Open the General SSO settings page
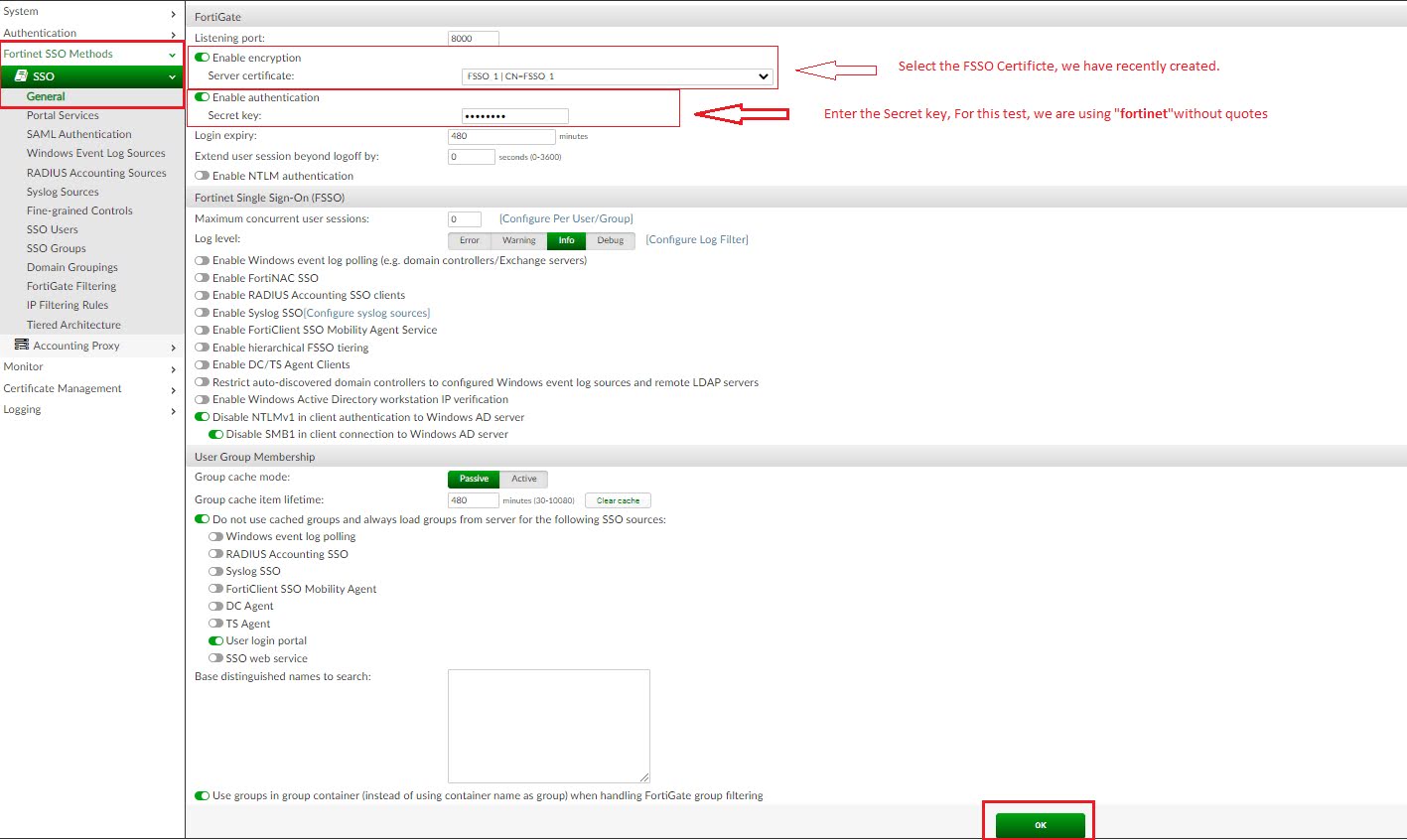This screenshot has height=840, width=1407. (46, 96)
